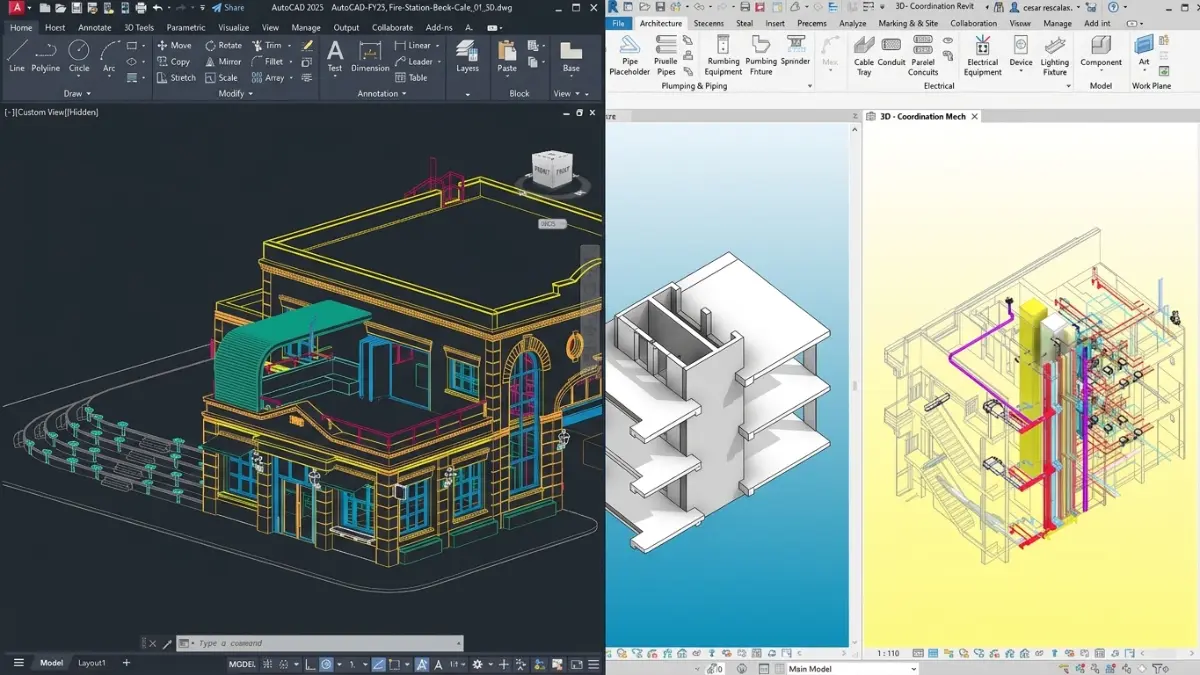Select the Arc drawing tool
Viewport: 1200px width, 675px height.
[x=109, y=56]
